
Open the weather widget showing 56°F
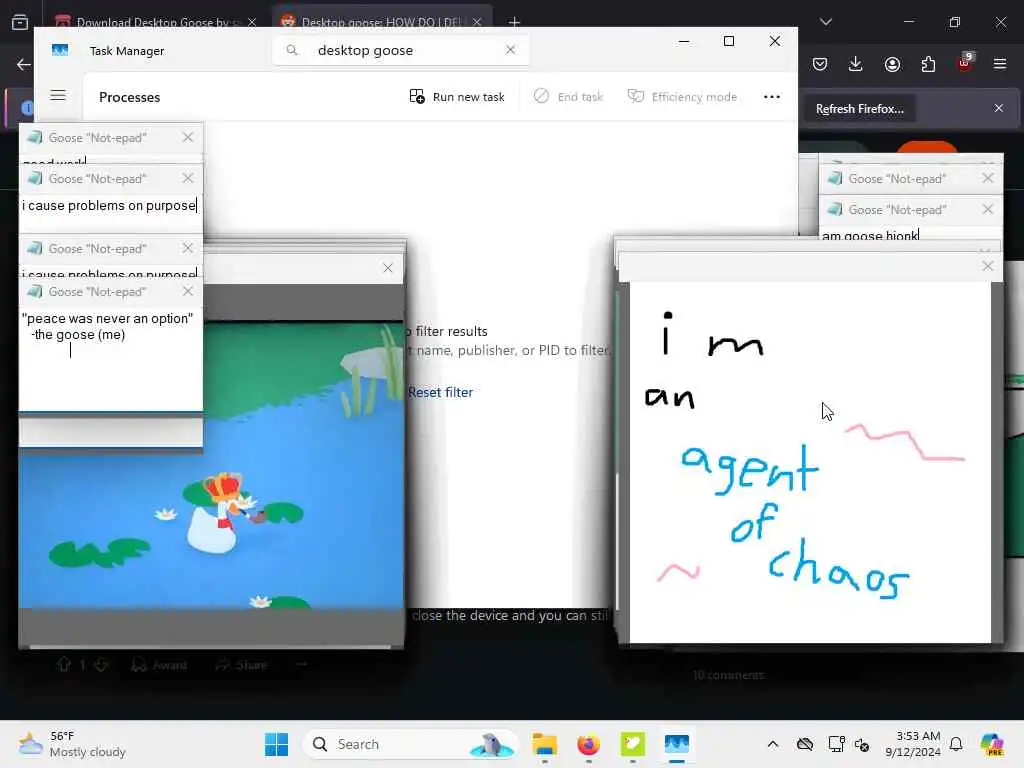[72, 744]
